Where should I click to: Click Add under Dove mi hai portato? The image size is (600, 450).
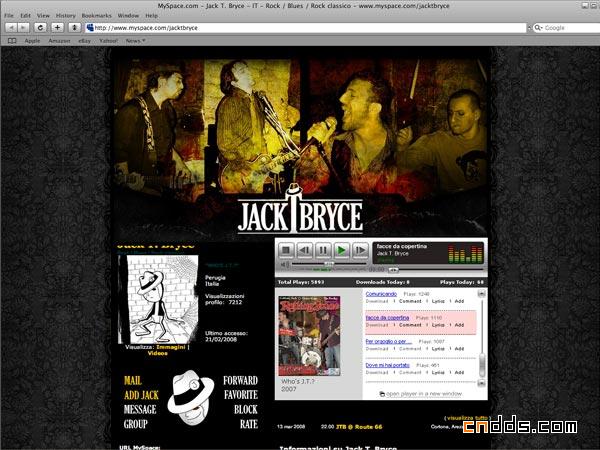459,373
